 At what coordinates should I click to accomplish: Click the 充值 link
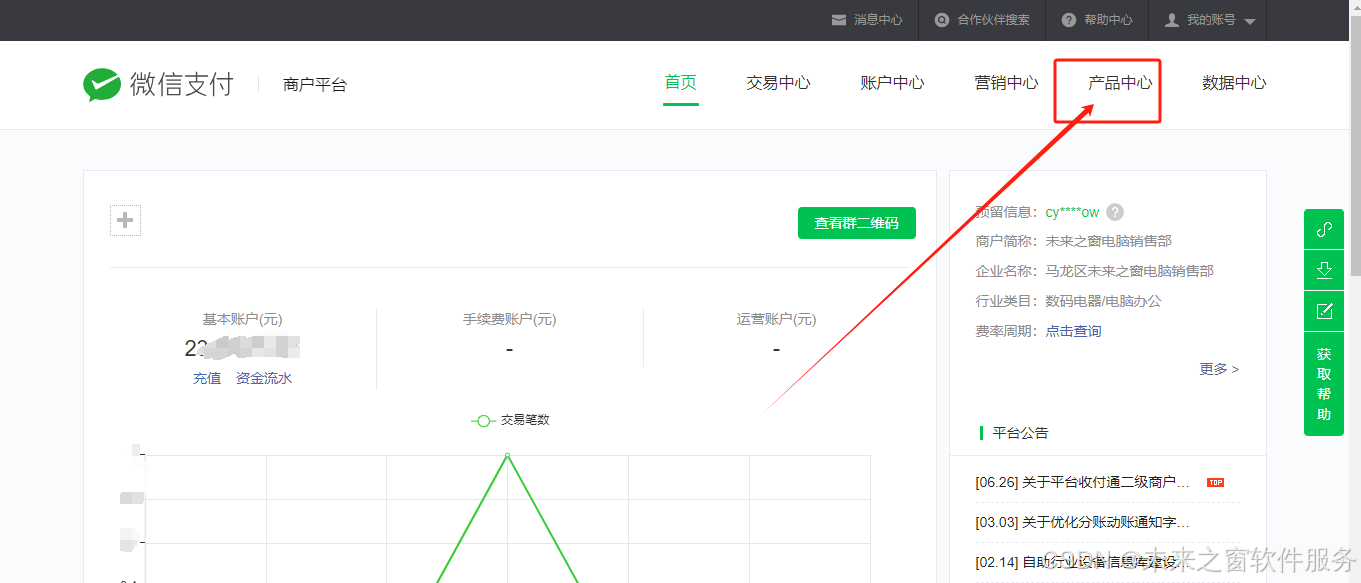tap(207, 378)
